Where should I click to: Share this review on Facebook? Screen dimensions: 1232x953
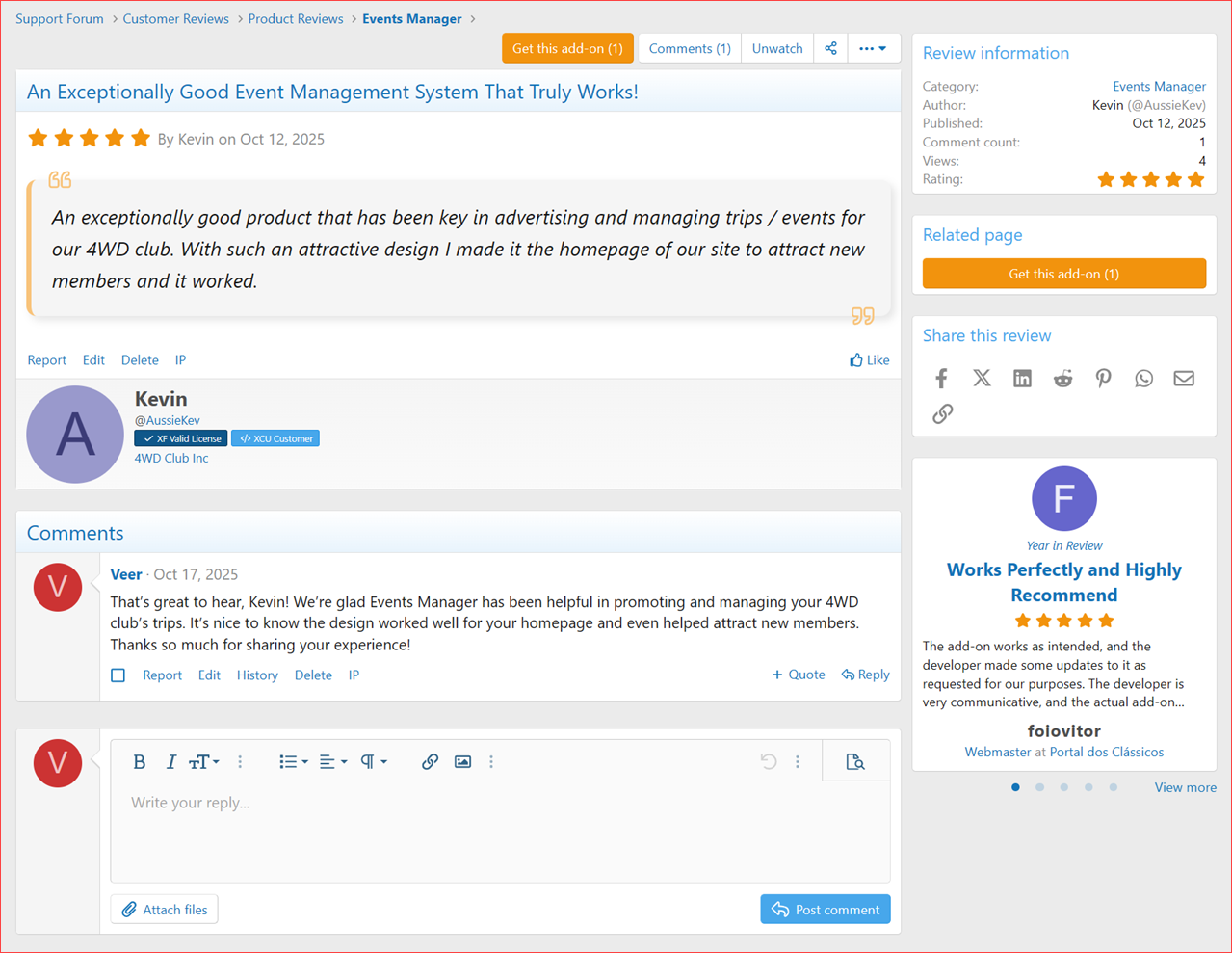tap(941, 378)
